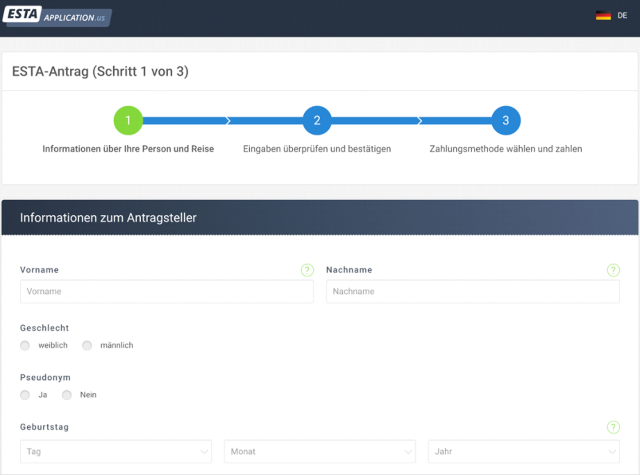Screen dimensions: 640x475
Task: Select the männlich radio button
Action: coord(87,345)
